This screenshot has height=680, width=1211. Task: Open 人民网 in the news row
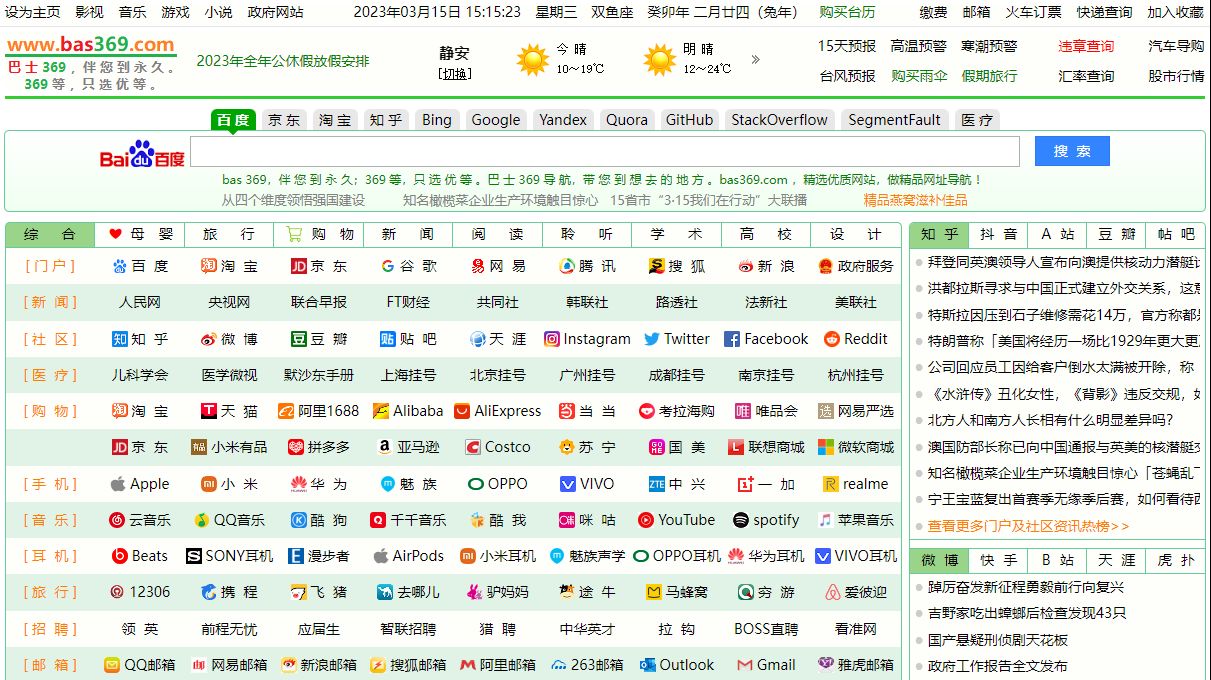140,302
